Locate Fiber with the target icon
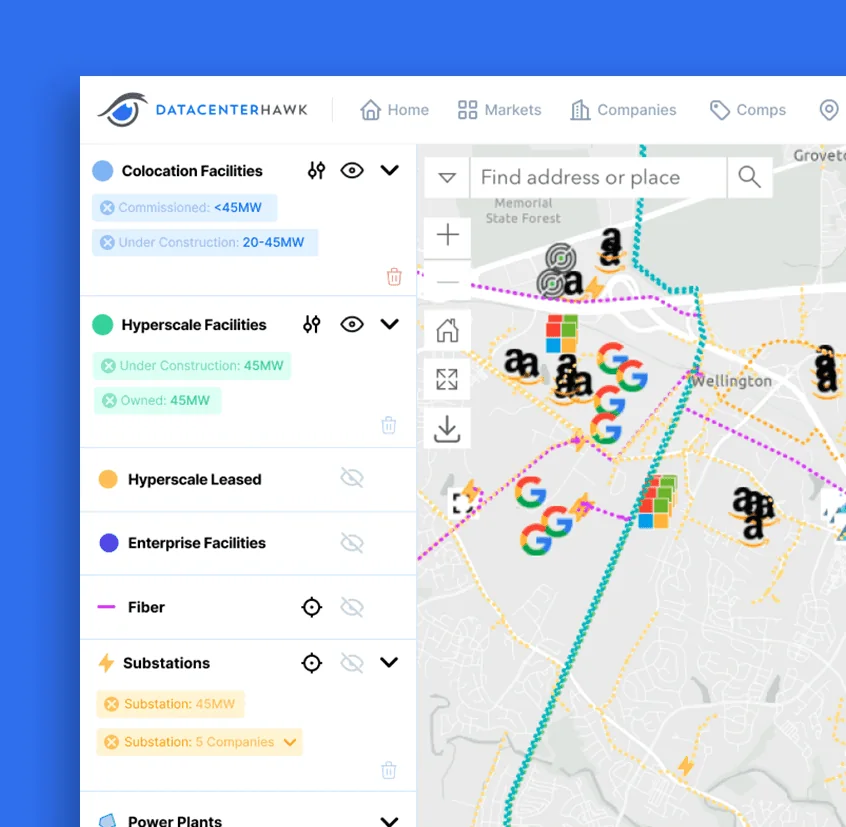The image size is (846, 827). tap(312, 607)
